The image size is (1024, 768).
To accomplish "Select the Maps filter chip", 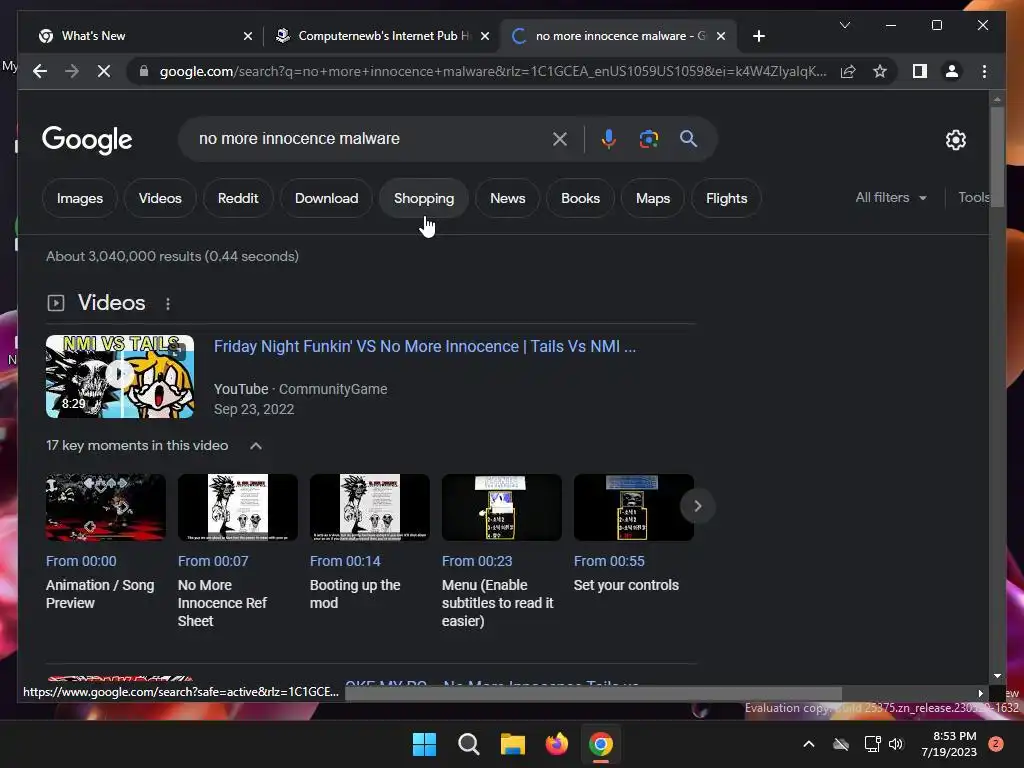I will tap(653, 198).
